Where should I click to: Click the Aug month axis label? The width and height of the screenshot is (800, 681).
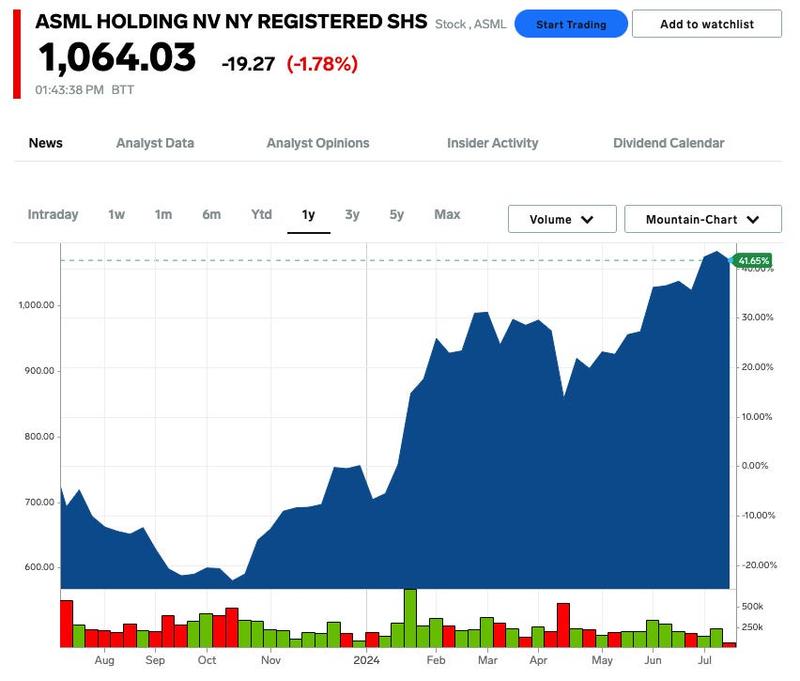[x=105, y=660]
